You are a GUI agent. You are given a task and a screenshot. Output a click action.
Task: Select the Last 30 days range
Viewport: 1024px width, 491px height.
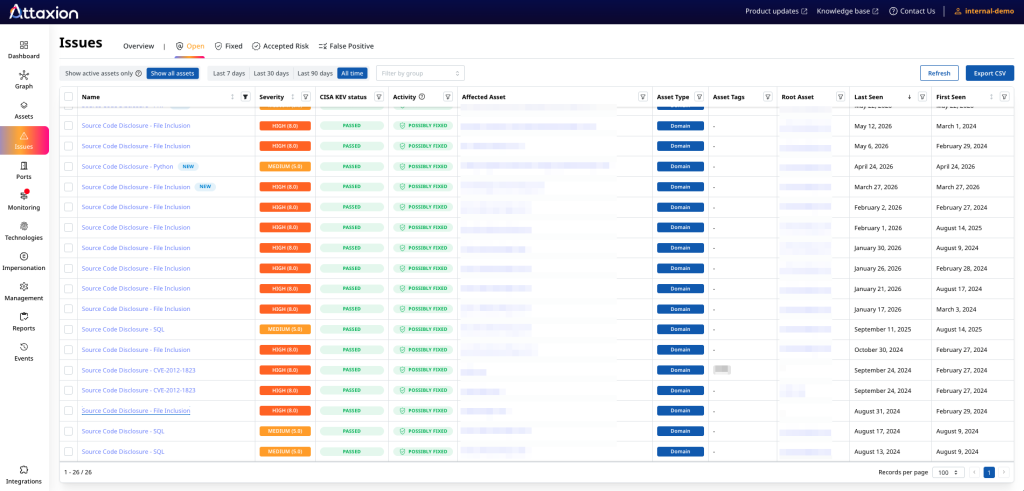pos(270,73)
